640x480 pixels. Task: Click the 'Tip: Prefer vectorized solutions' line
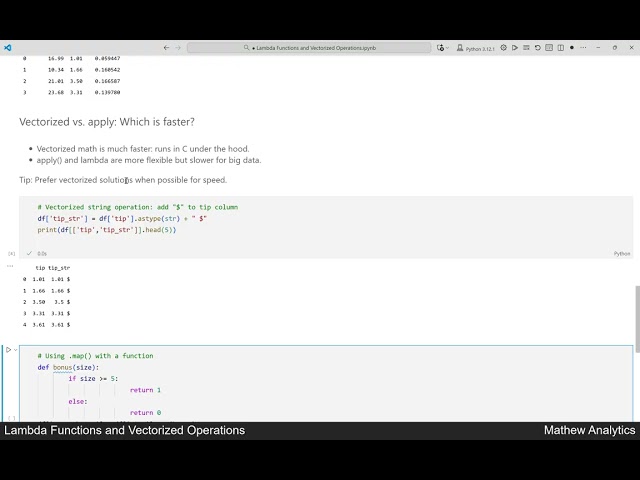click(x=123, y=180)
